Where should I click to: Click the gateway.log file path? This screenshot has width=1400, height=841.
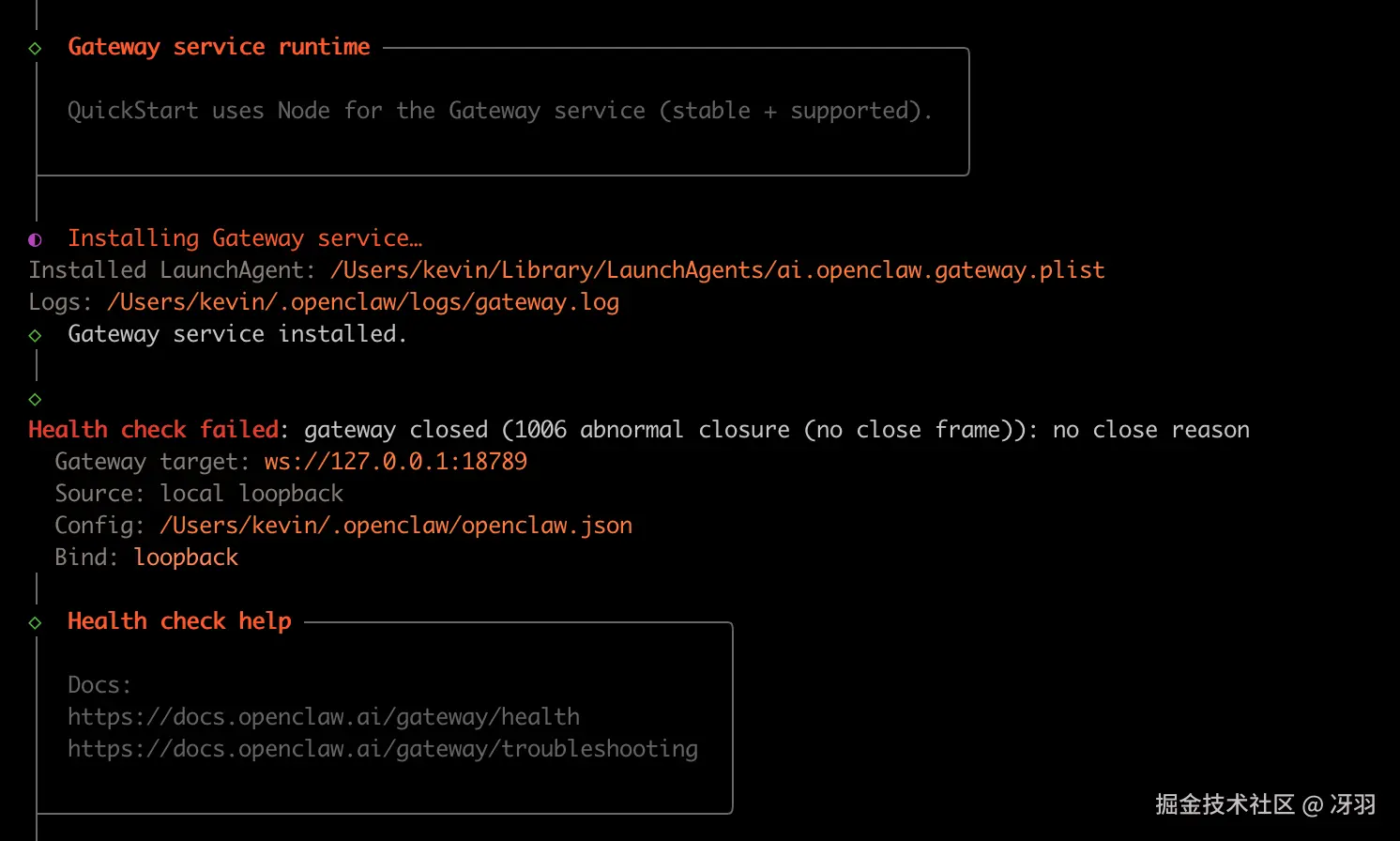[362, 302]
